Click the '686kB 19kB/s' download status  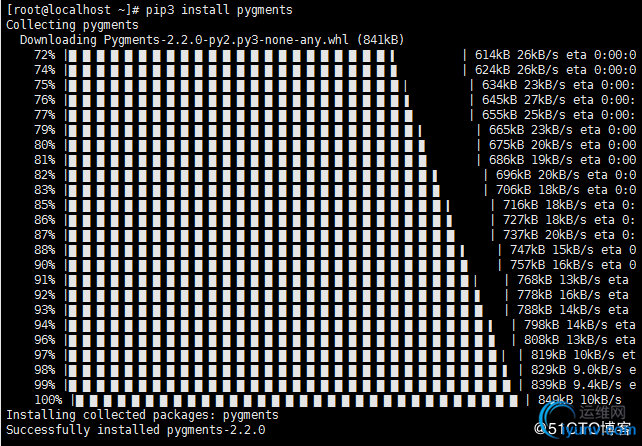pos(530,160)
